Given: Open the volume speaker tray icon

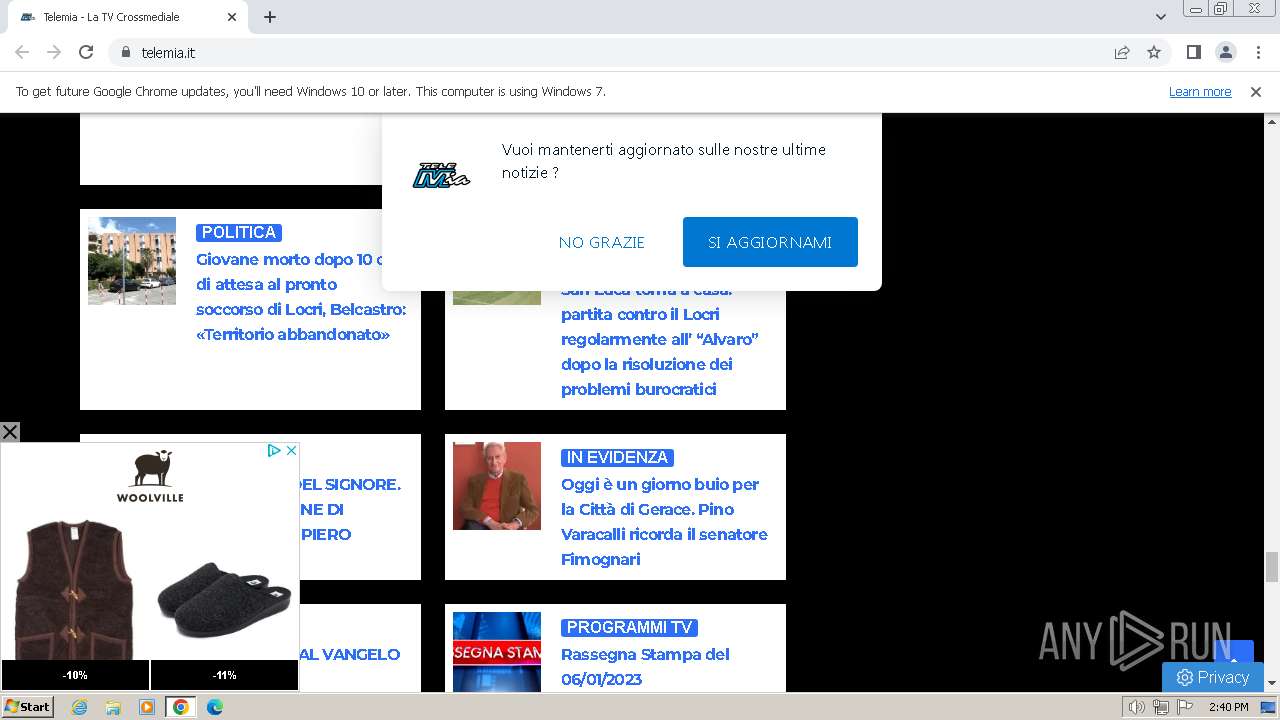Looking at the screenshot, I should click(1136, 707).
